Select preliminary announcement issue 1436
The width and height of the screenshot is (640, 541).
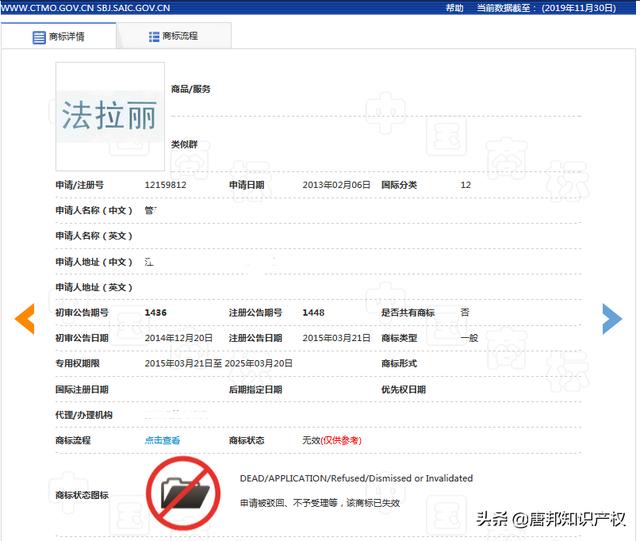click(x=156, y=313)
